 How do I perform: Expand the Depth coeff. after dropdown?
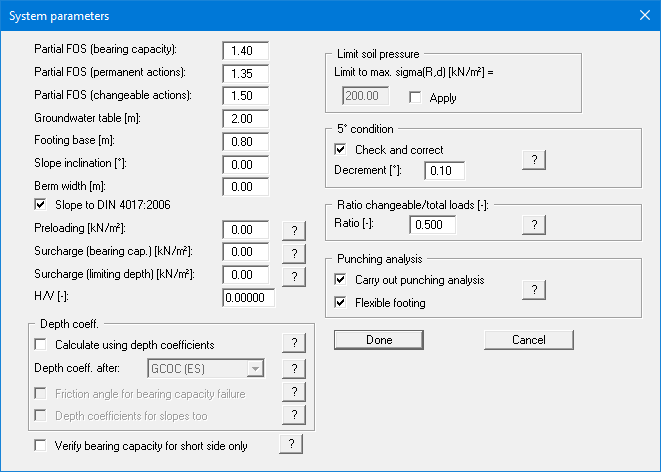pyautogui.click(x=255, y=368)
